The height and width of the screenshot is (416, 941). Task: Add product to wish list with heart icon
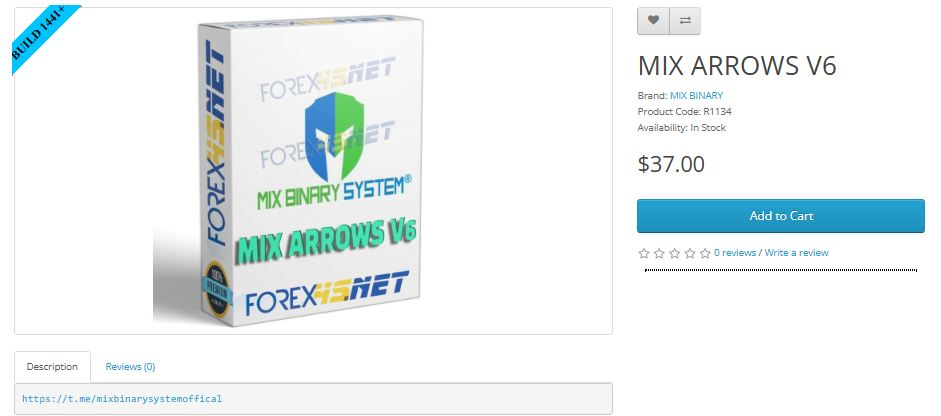(653, 20)
